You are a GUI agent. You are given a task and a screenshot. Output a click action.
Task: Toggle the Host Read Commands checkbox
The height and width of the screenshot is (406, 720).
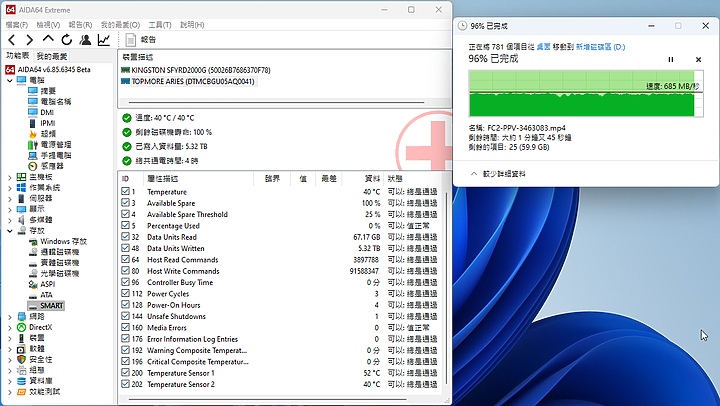[125, 259]
